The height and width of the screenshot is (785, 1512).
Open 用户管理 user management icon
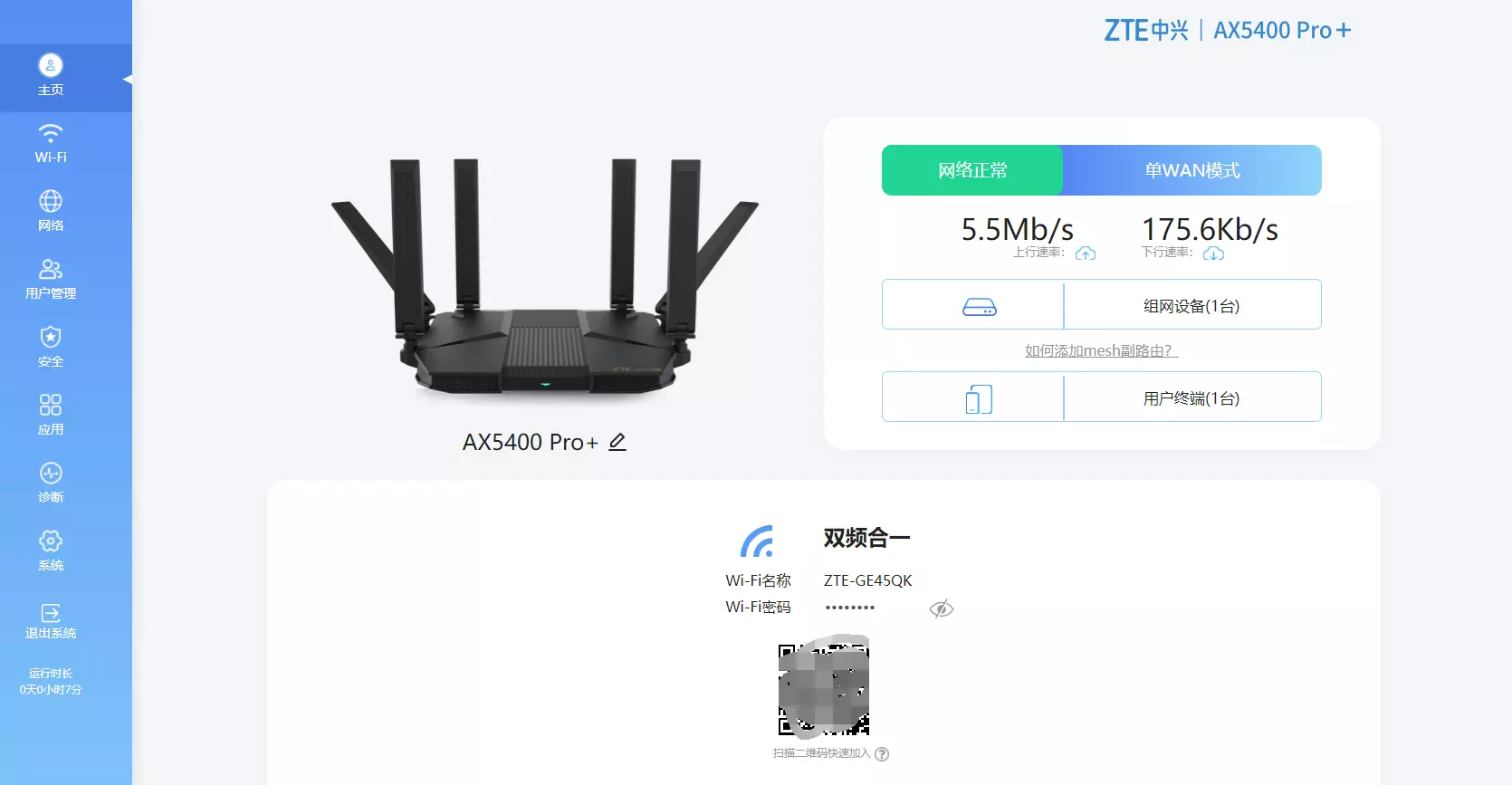tap(51, 269)
